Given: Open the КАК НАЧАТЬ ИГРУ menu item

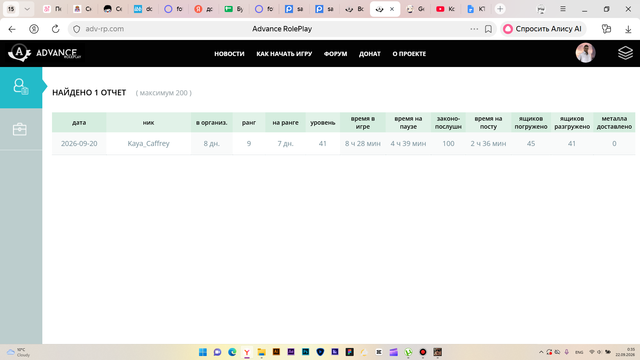Looking at the screenshot, I should pyautogui.click(x=284, y=53).
